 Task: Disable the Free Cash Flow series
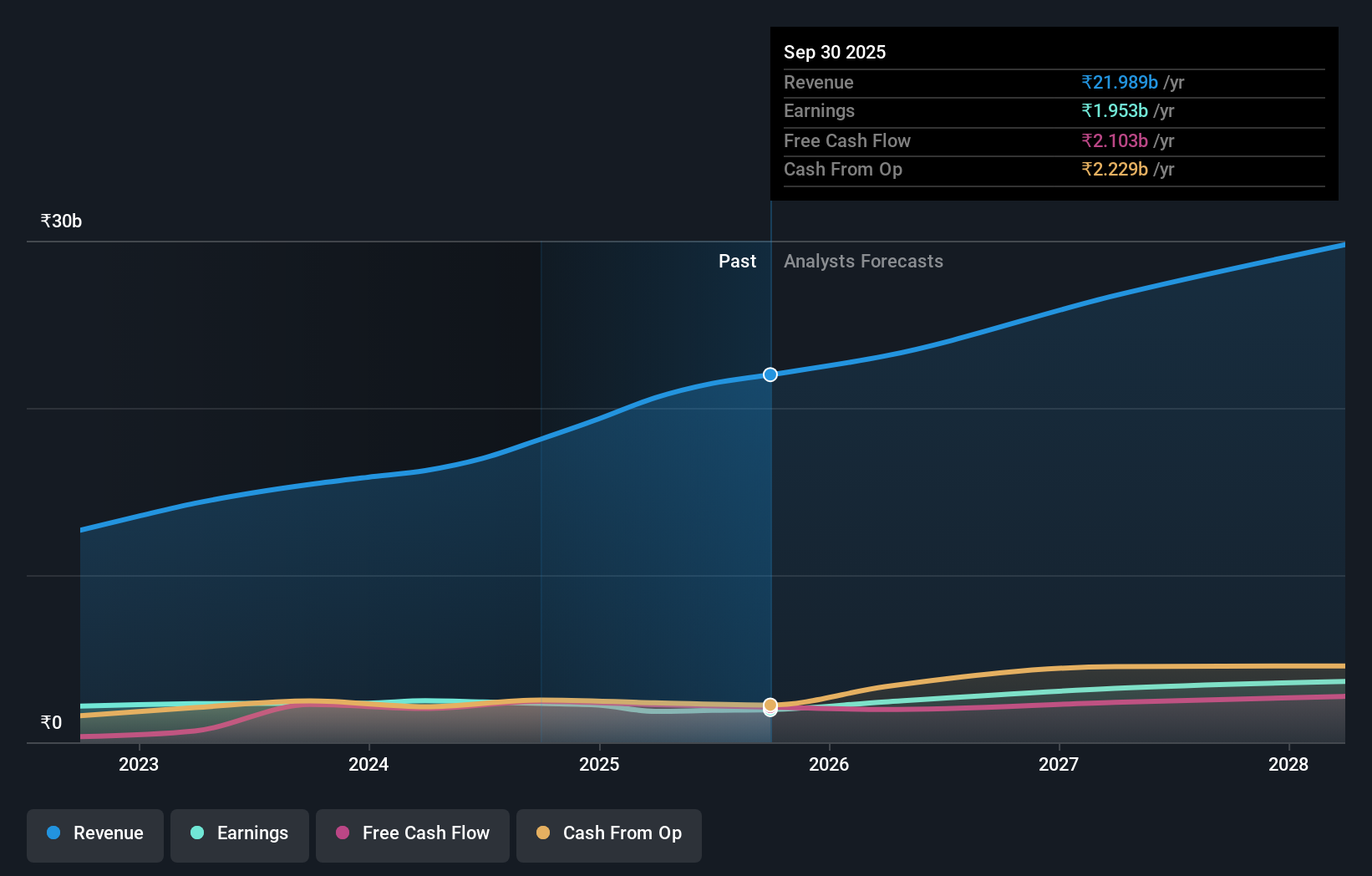click(x=413, y=835)
